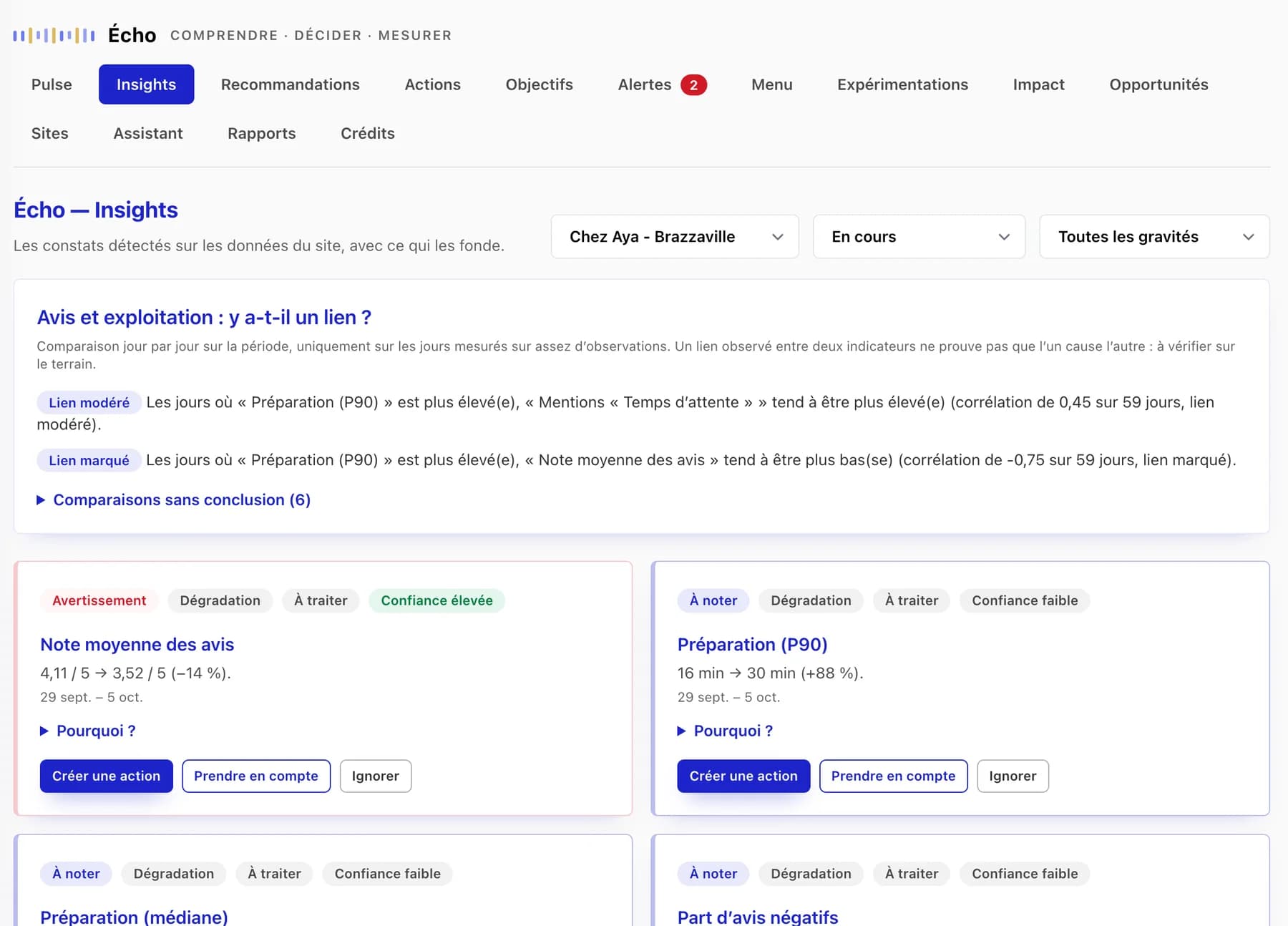Open the En cours status dropdown

919,237
